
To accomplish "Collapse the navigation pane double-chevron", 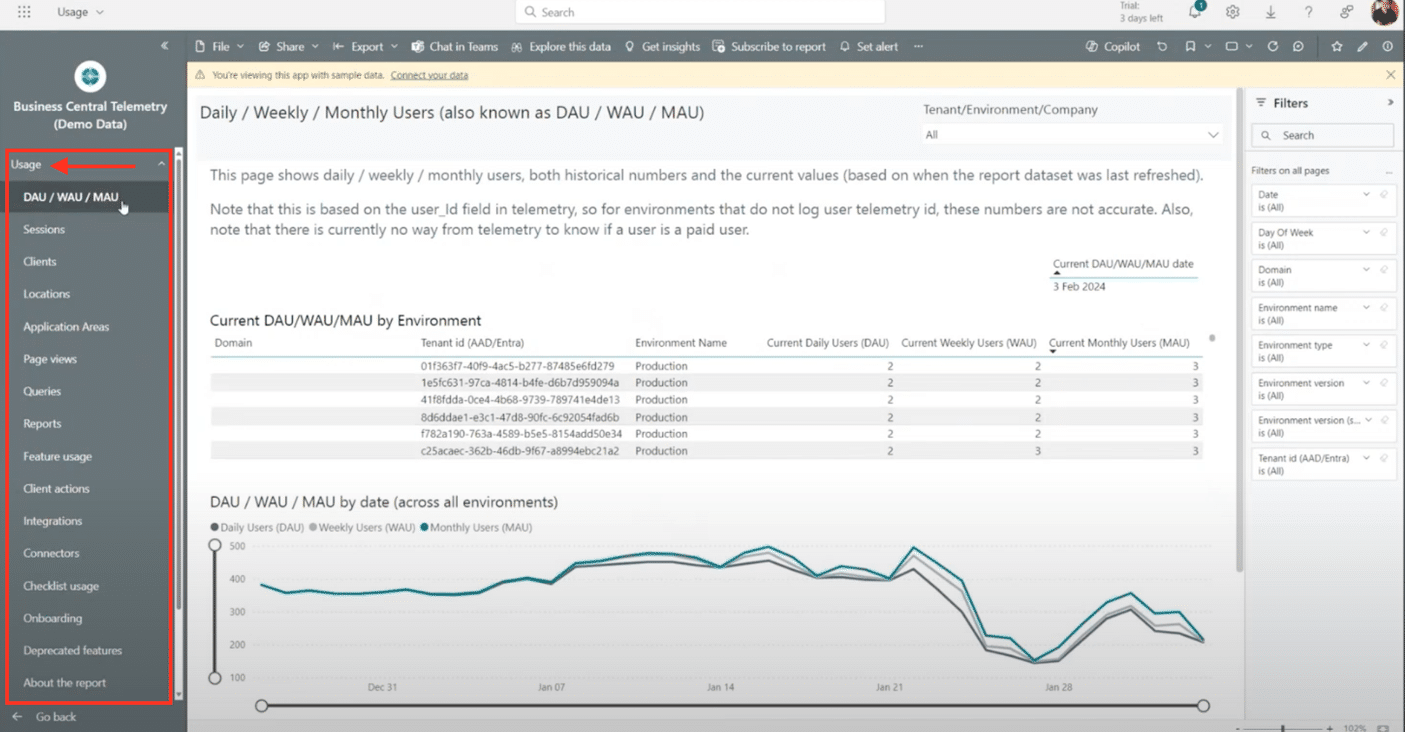I will coord(165,46).
